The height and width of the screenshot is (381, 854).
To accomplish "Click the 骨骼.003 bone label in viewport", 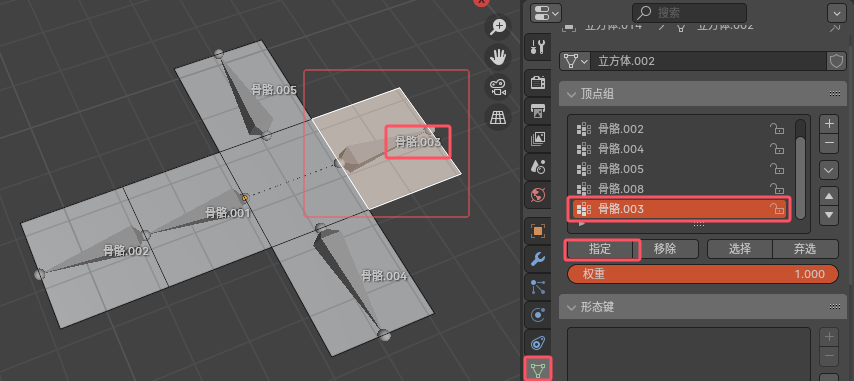I will pyautogui.click(x=418, y=142).
